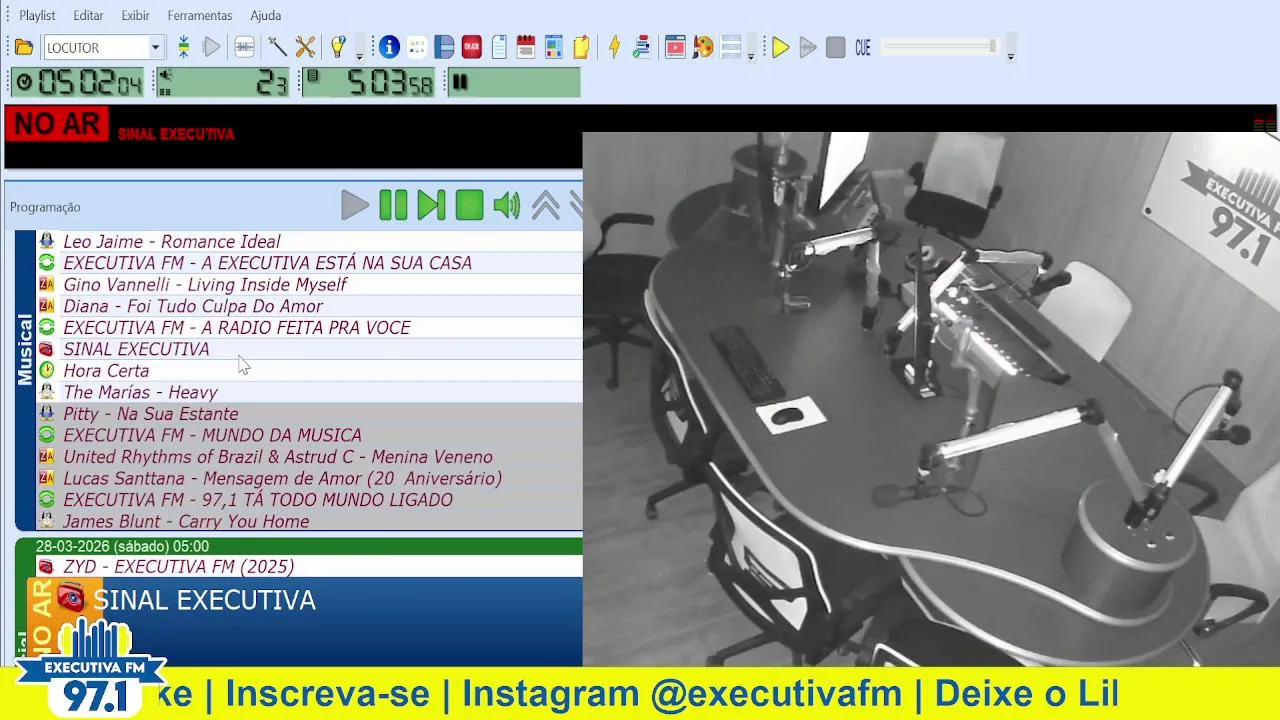Click the pause indicator display panel
The width and height of the screenshot is (1280, 720).
click(x=512, y=82)
